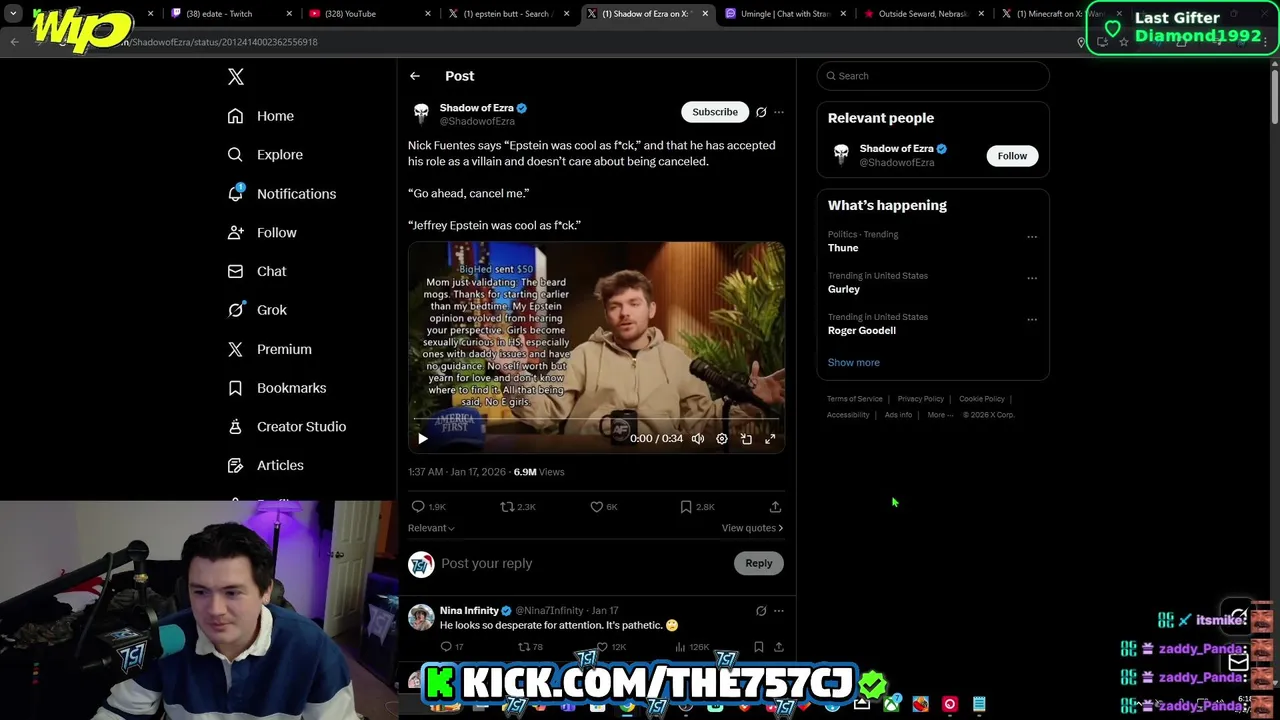Mute the video volume
1280x720 pixels.
[x=698, y=438]
